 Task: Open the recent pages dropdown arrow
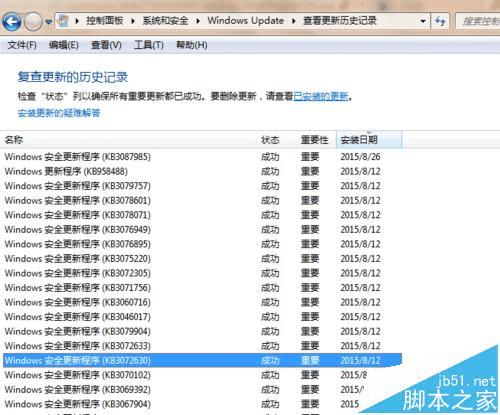pyautogui.click(x=49, y=22)
